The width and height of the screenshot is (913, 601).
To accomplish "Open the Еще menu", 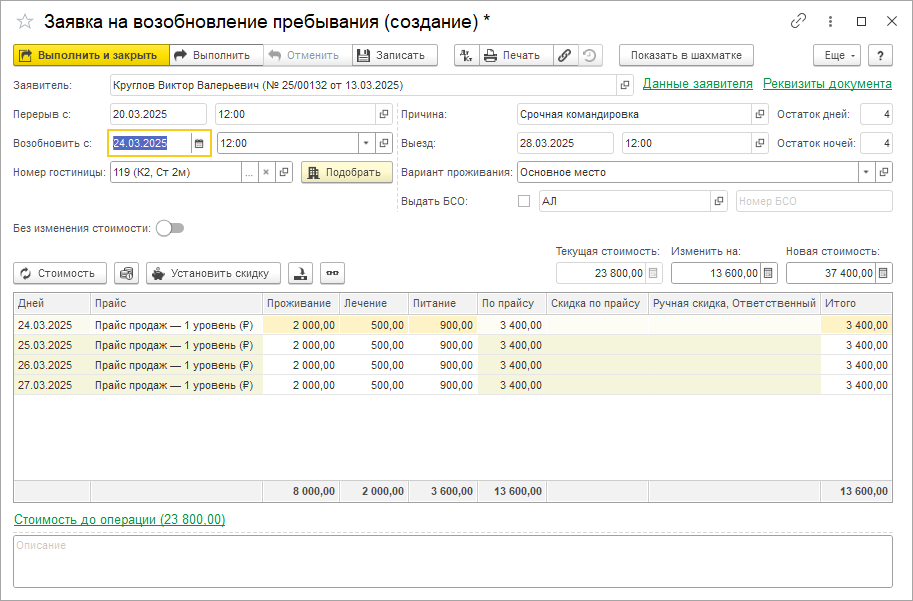I will (x=836, y=55).
